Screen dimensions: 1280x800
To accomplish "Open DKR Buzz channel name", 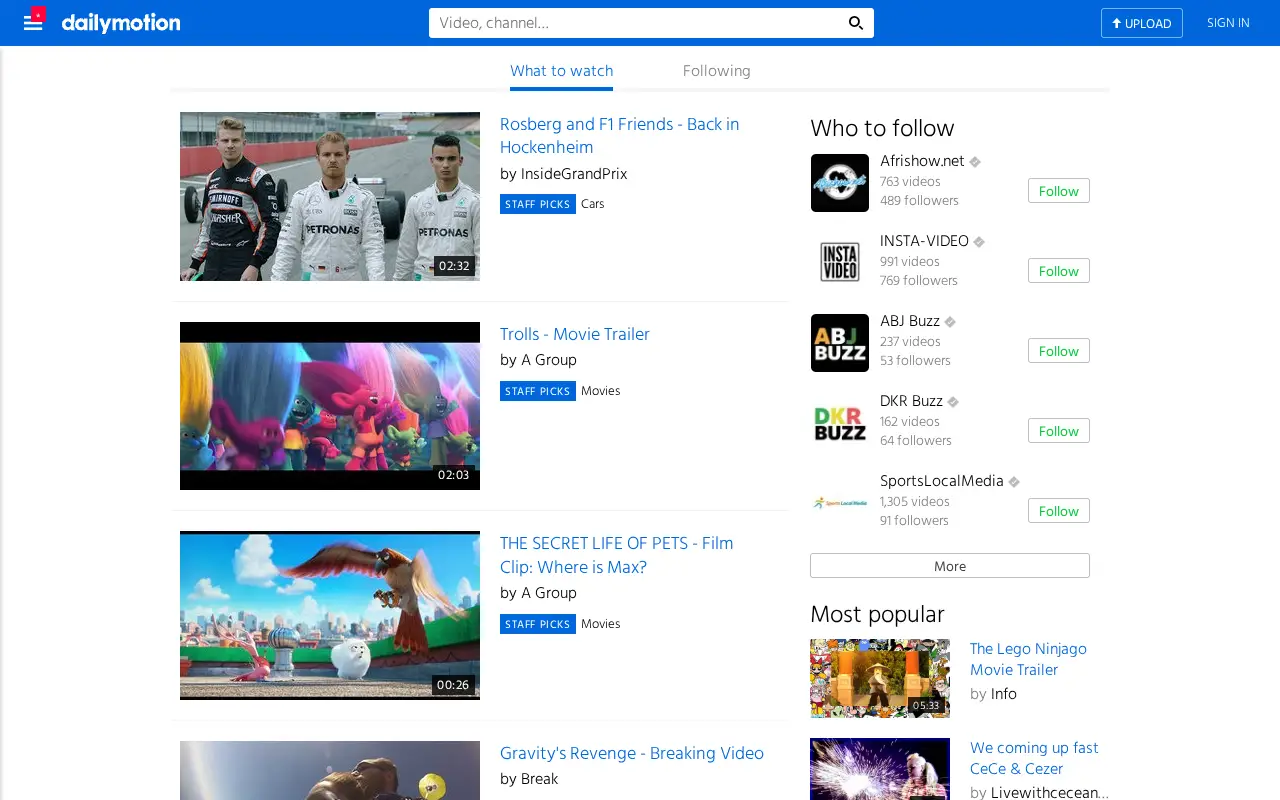I will point(912,401).
